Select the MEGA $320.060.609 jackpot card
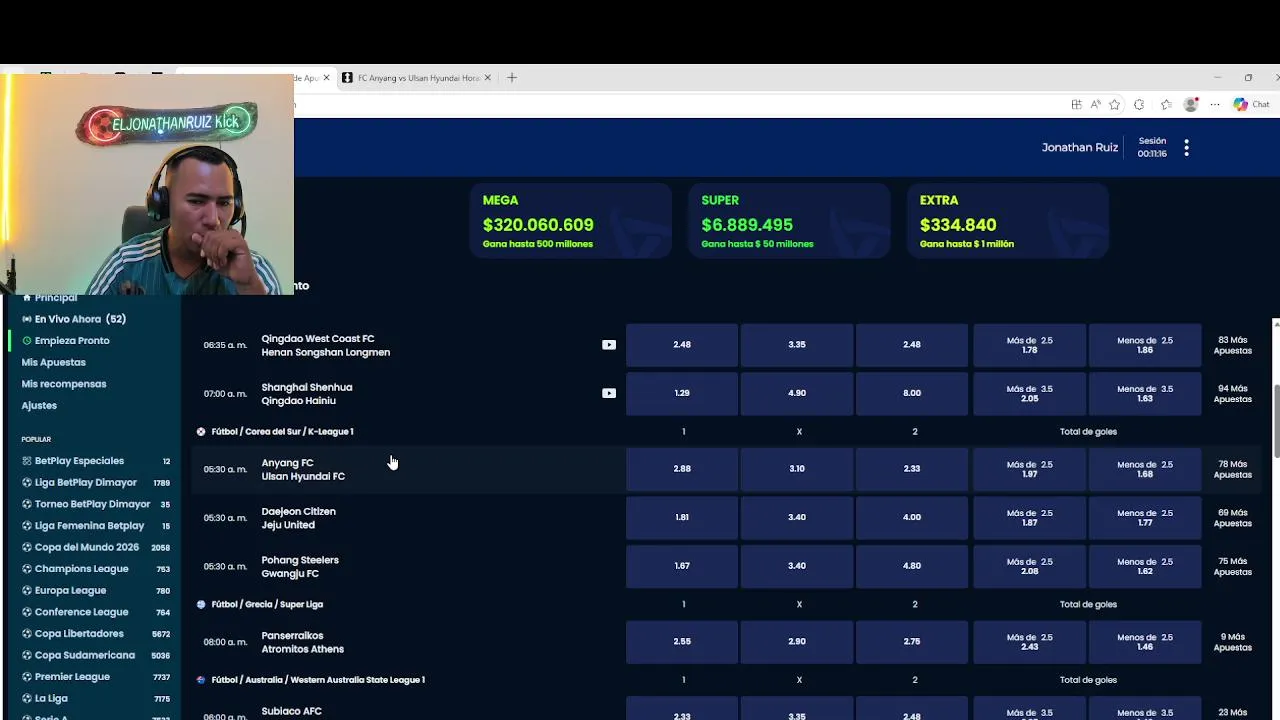This screenshot has width=1280, height=720. 571,221
